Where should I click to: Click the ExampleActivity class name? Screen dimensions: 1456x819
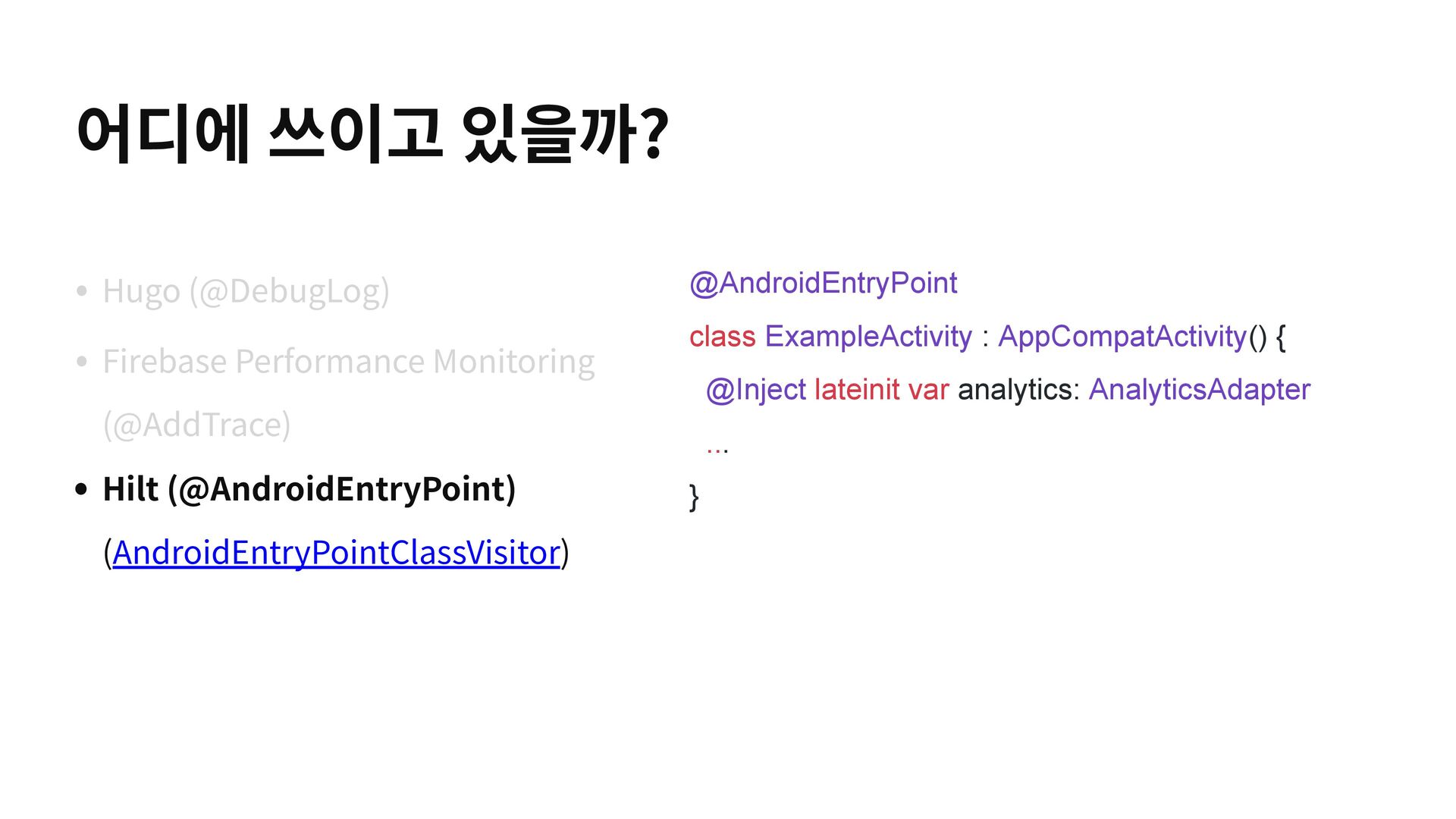click(x=868, y=336)
